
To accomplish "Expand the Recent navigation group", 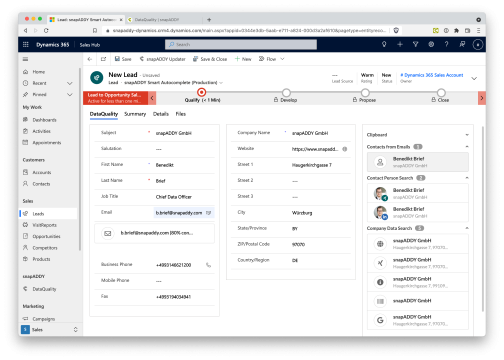I will coord(70,83).
